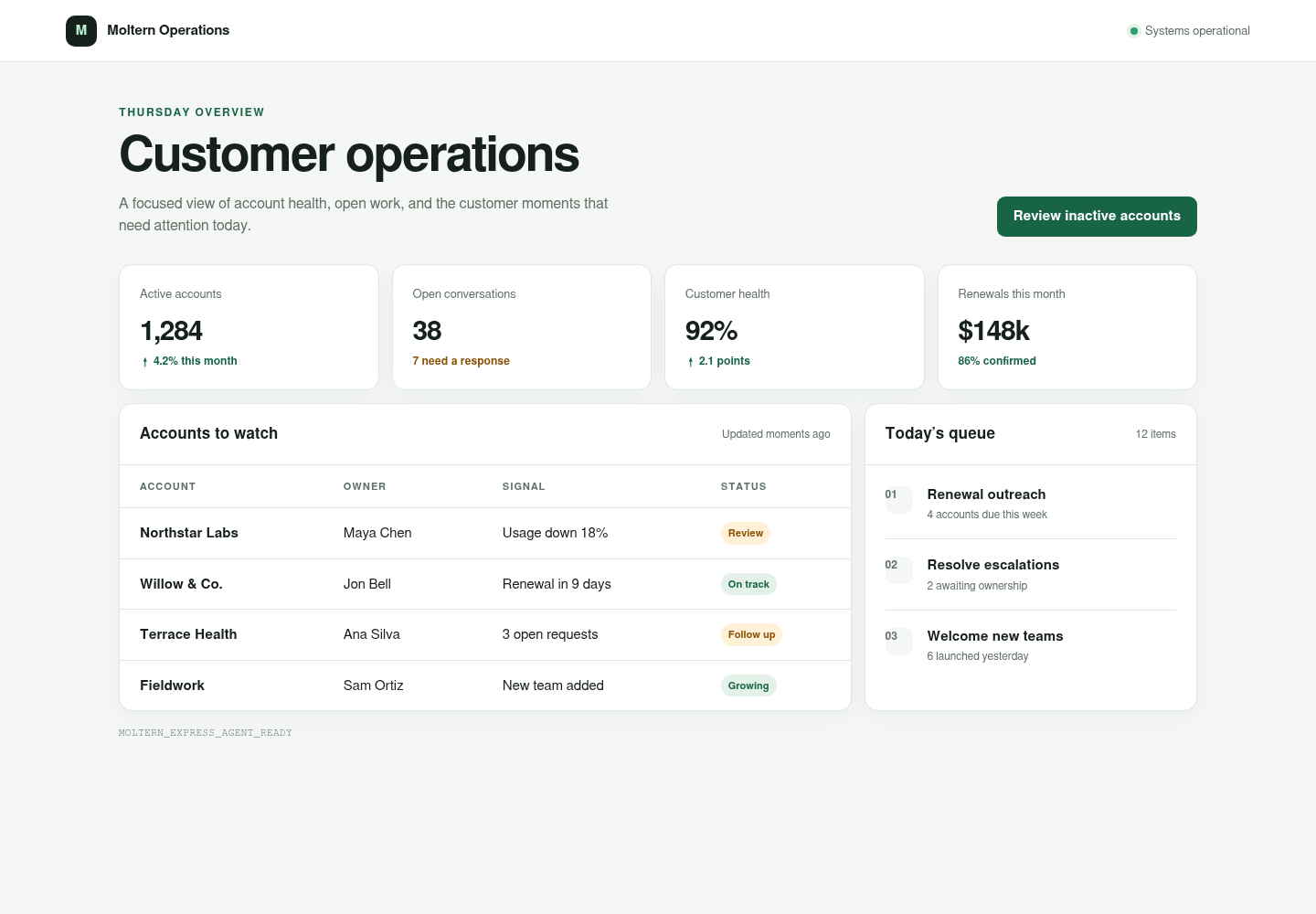
Task: Select the Northstar Labs account row
Action: pyautogui.click(x=485, y=533)
